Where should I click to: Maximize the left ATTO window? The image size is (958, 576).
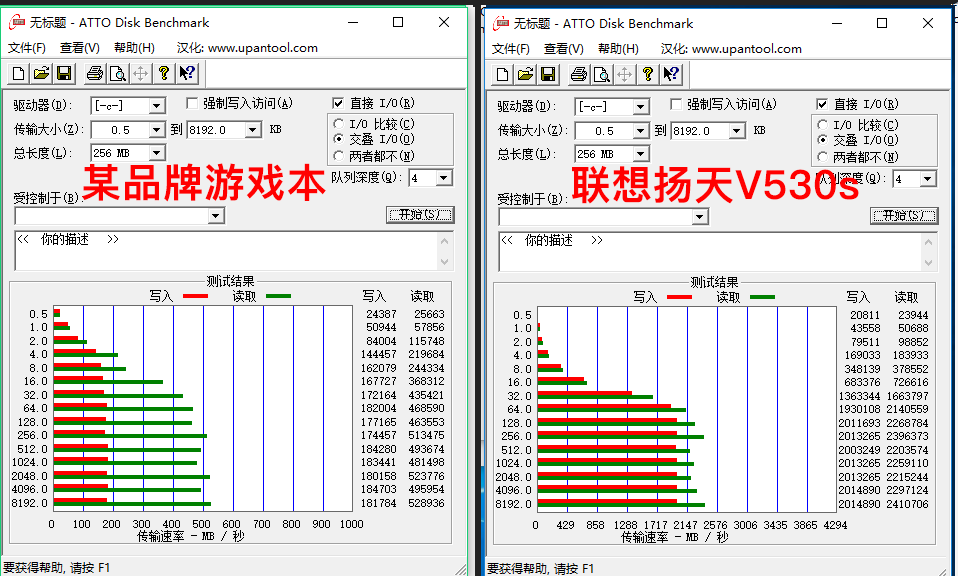tap(398, 22)
